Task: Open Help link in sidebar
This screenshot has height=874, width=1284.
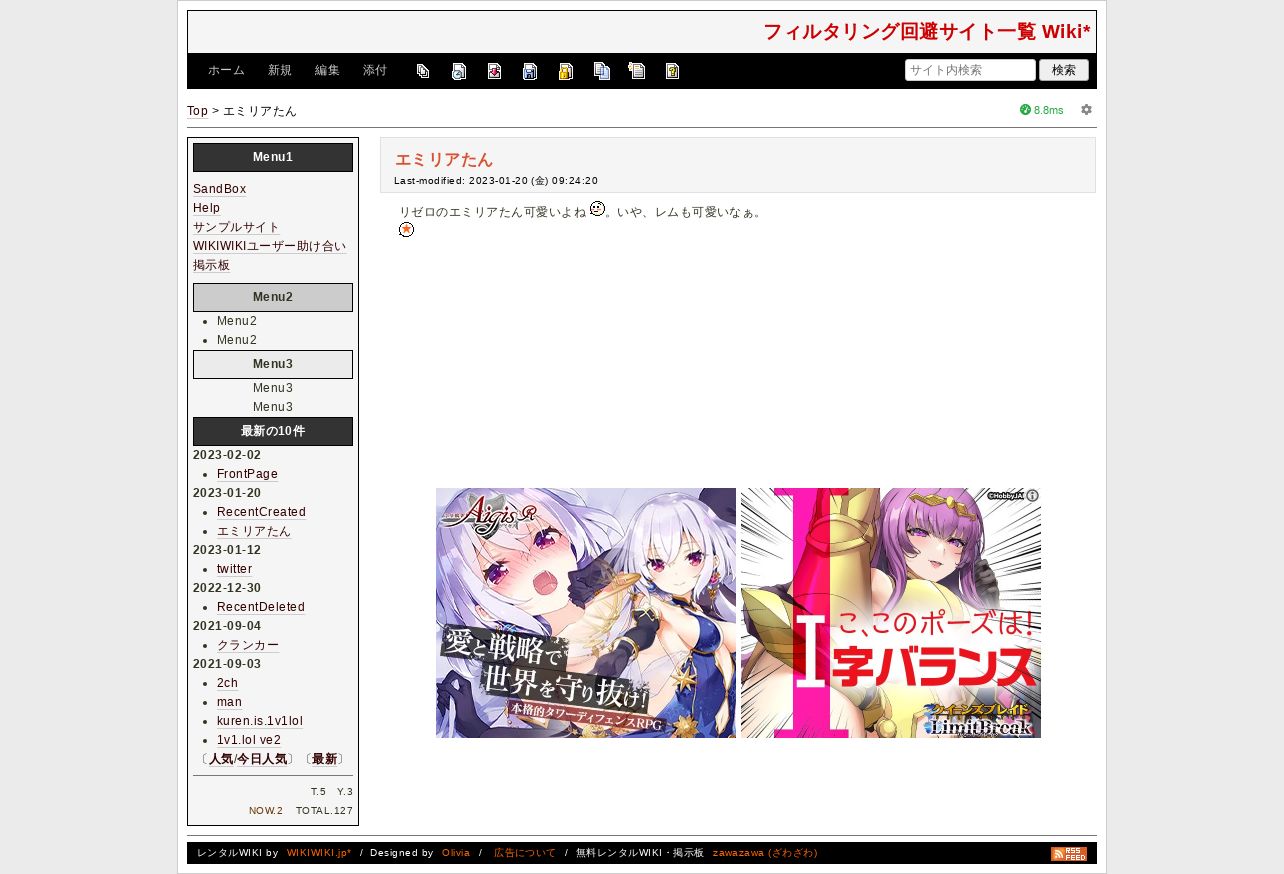Action: [x=206, y=208]
